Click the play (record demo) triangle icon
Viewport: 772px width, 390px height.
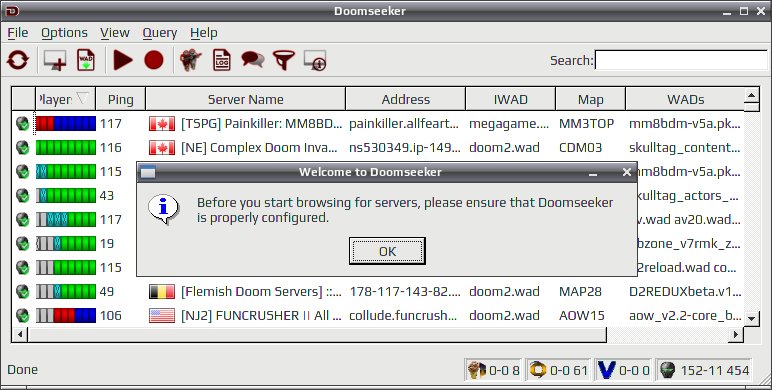(123, 61)
